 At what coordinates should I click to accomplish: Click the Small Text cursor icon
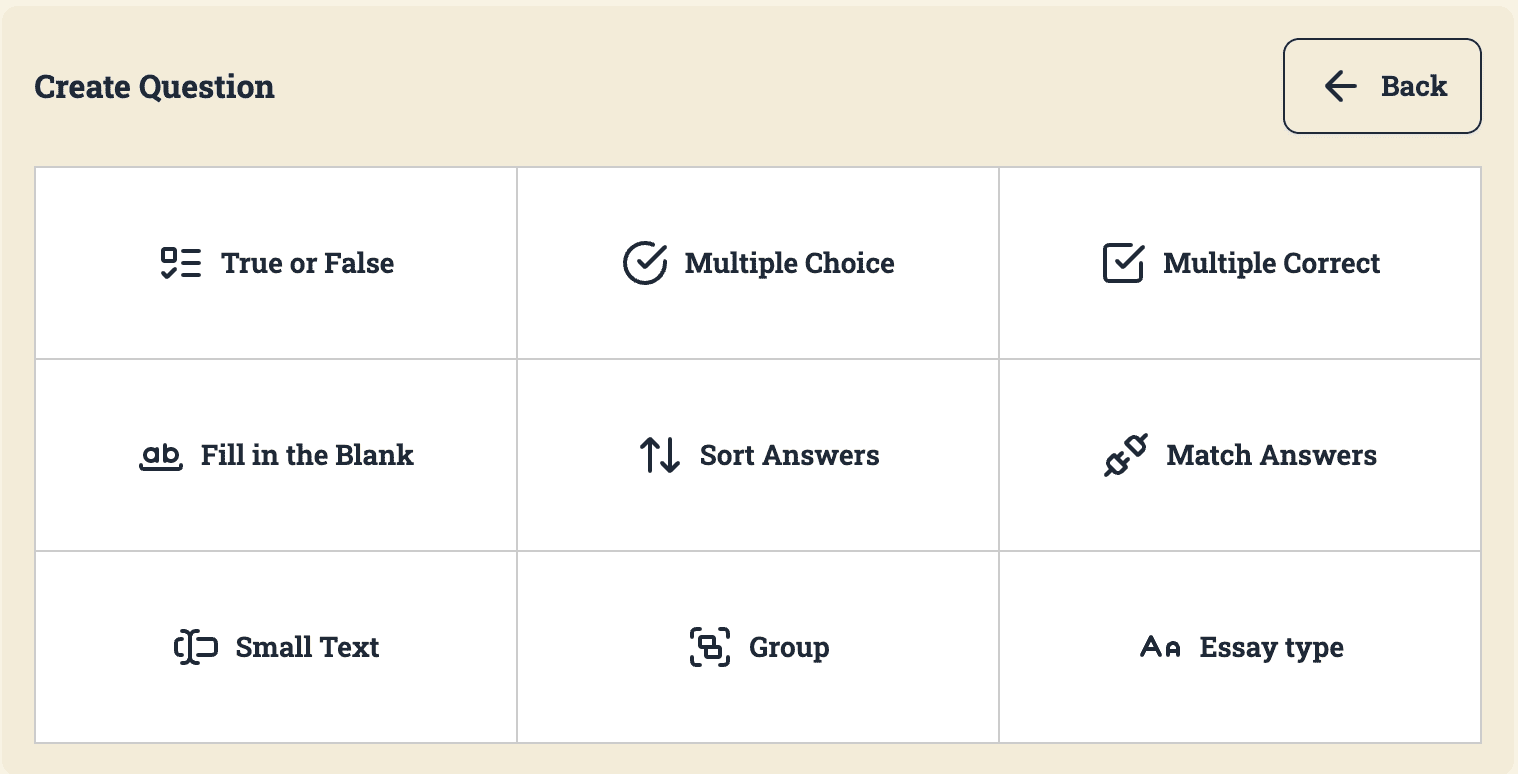point(196,647)
